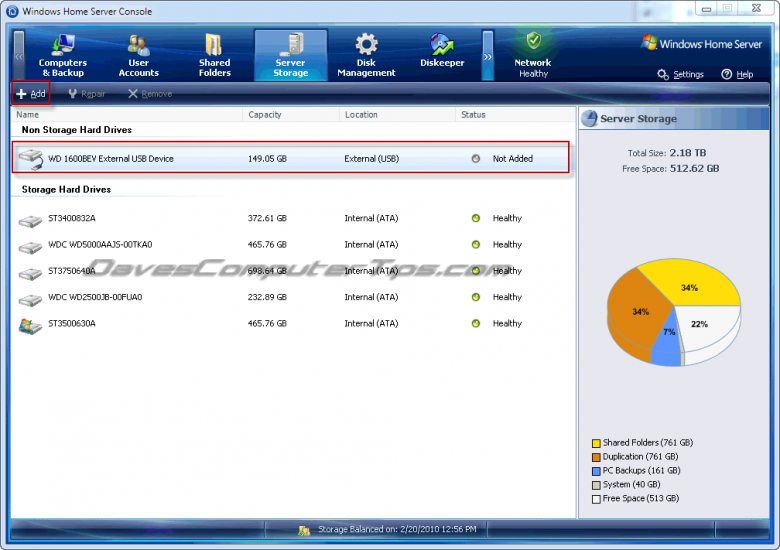Click the Help link
The image size is (780, 550).
pyautogui.click(x=738, y=74)
